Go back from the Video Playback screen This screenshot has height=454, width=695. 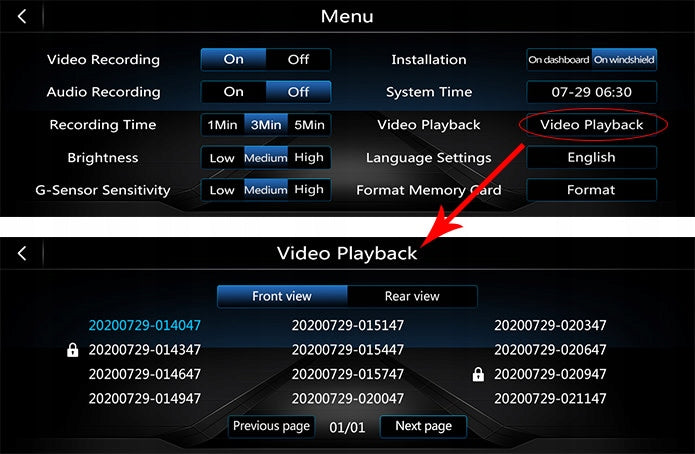[22, 254]
